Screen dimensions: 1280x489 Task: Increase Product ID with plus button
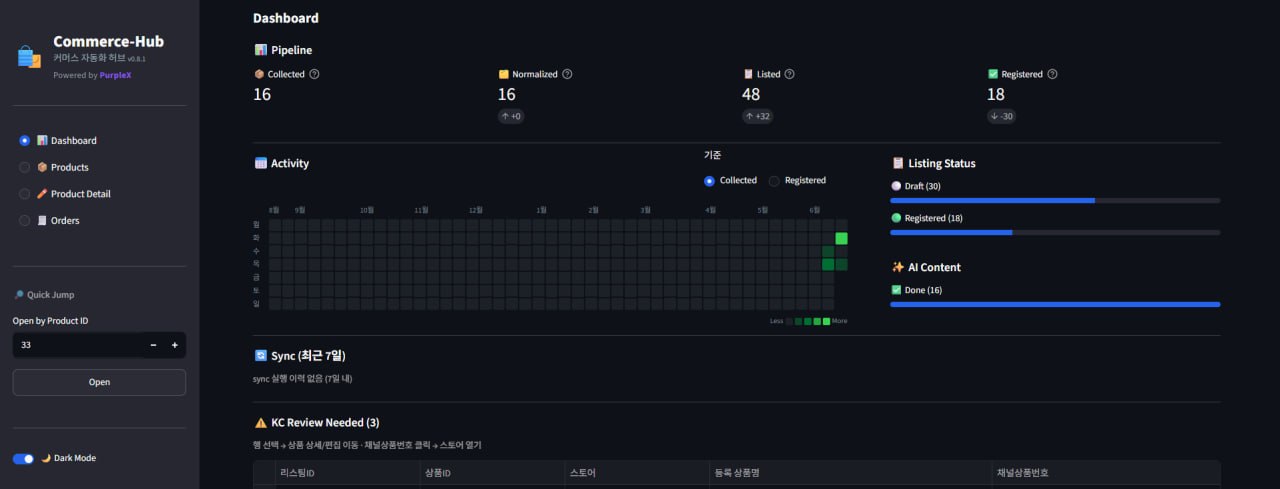tap(175, 345)
